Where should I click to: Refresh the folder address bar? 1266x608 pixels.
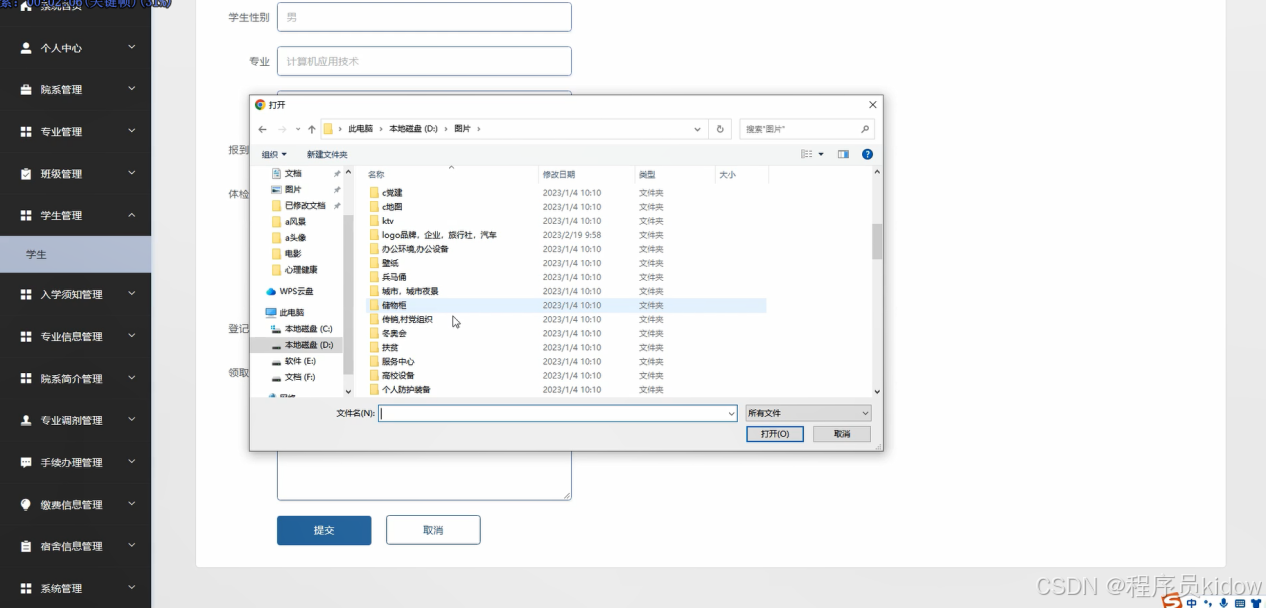point(720,129)
